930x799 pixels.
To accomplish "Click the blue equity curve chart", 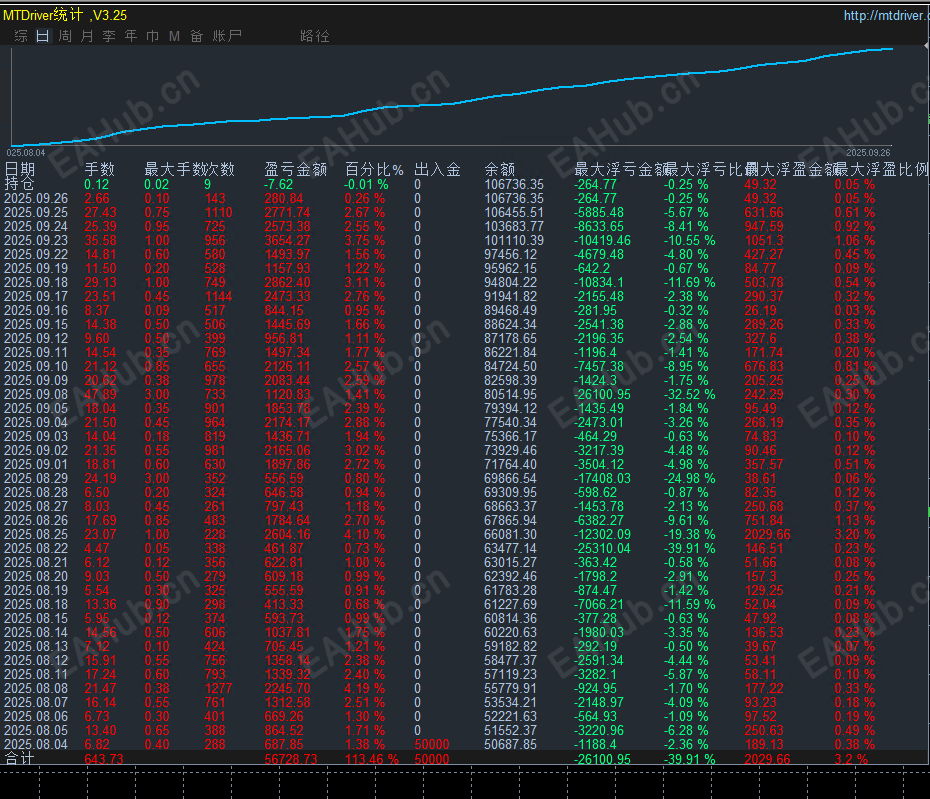I will (452, 97).
